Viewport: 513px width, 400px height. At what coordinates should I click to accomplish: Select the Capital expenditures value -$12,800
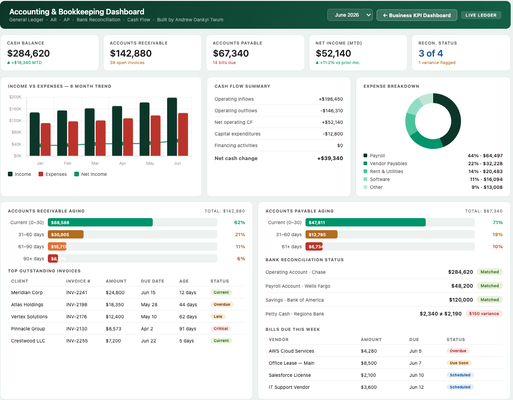(333, 134)
